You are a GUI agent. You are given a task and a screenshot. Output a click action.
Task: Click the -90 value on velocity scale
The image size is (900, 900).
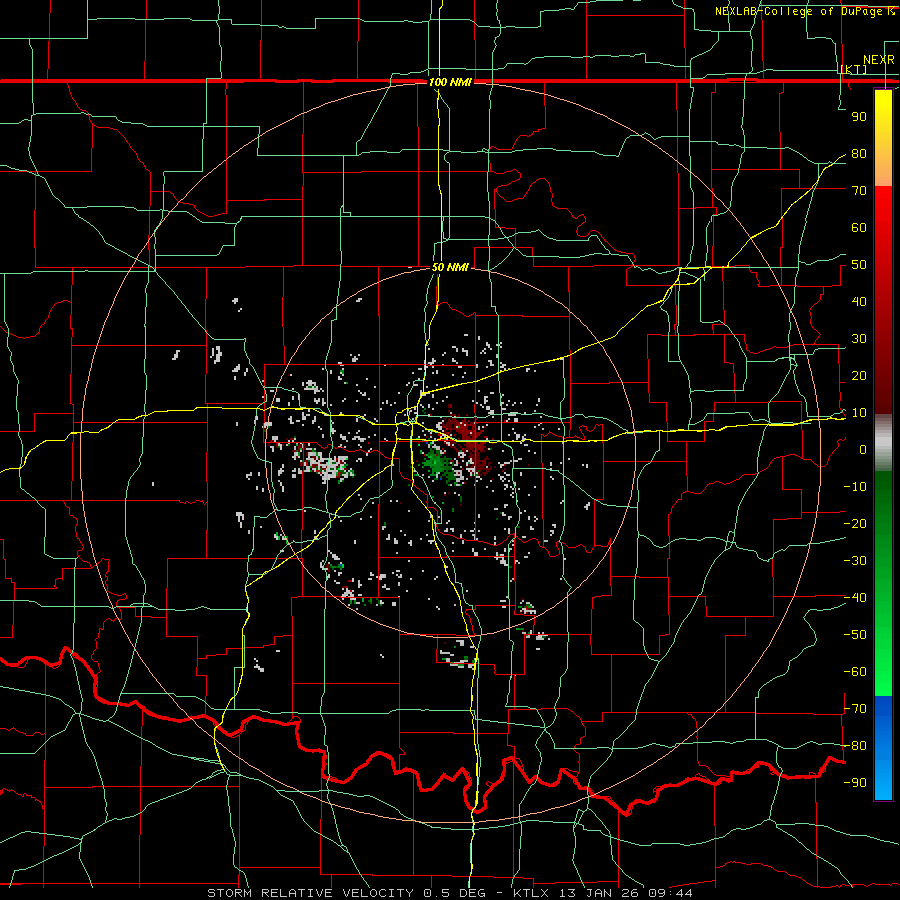(x=855, y=783)
